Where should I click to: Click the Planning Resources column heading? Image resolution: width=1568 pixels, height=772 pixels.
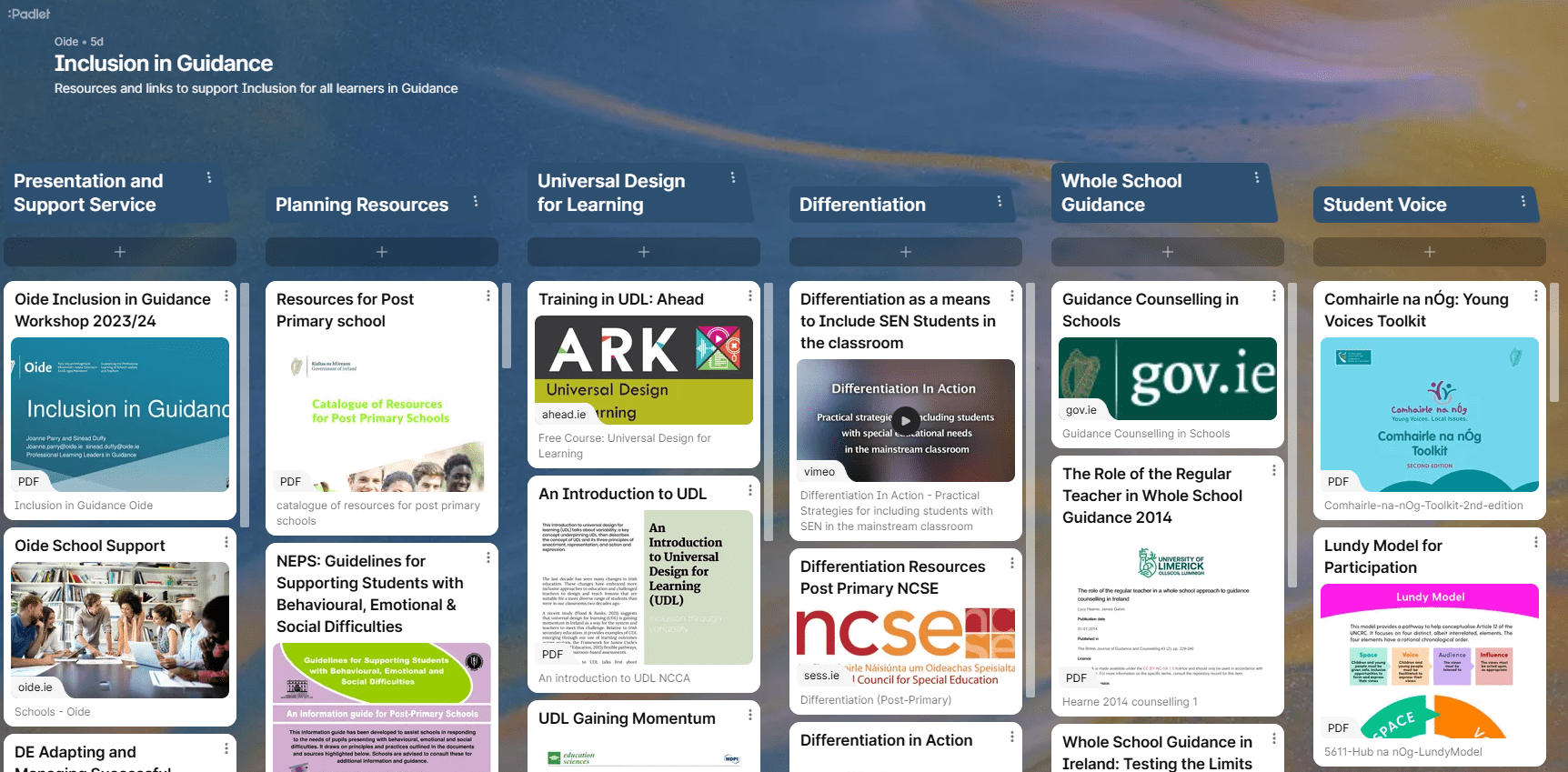[x=362, y=205]
